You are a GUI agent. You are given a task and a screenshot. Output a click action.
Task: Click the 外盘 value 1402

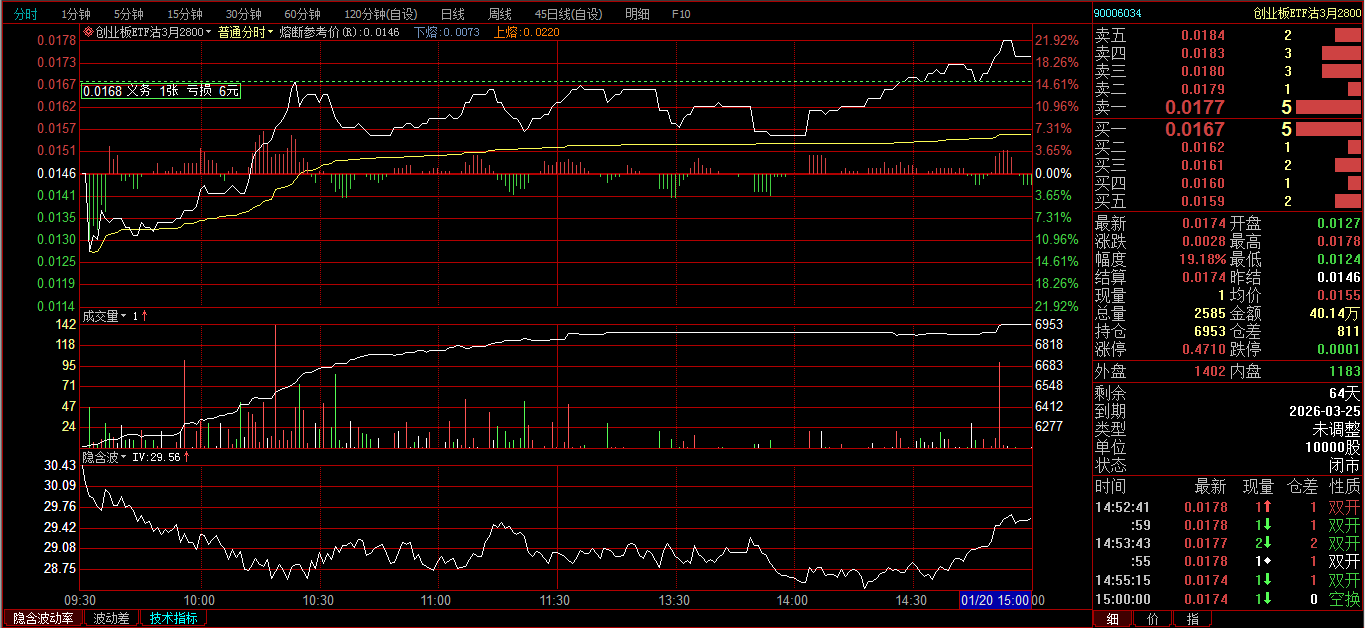click(1209, 371)
